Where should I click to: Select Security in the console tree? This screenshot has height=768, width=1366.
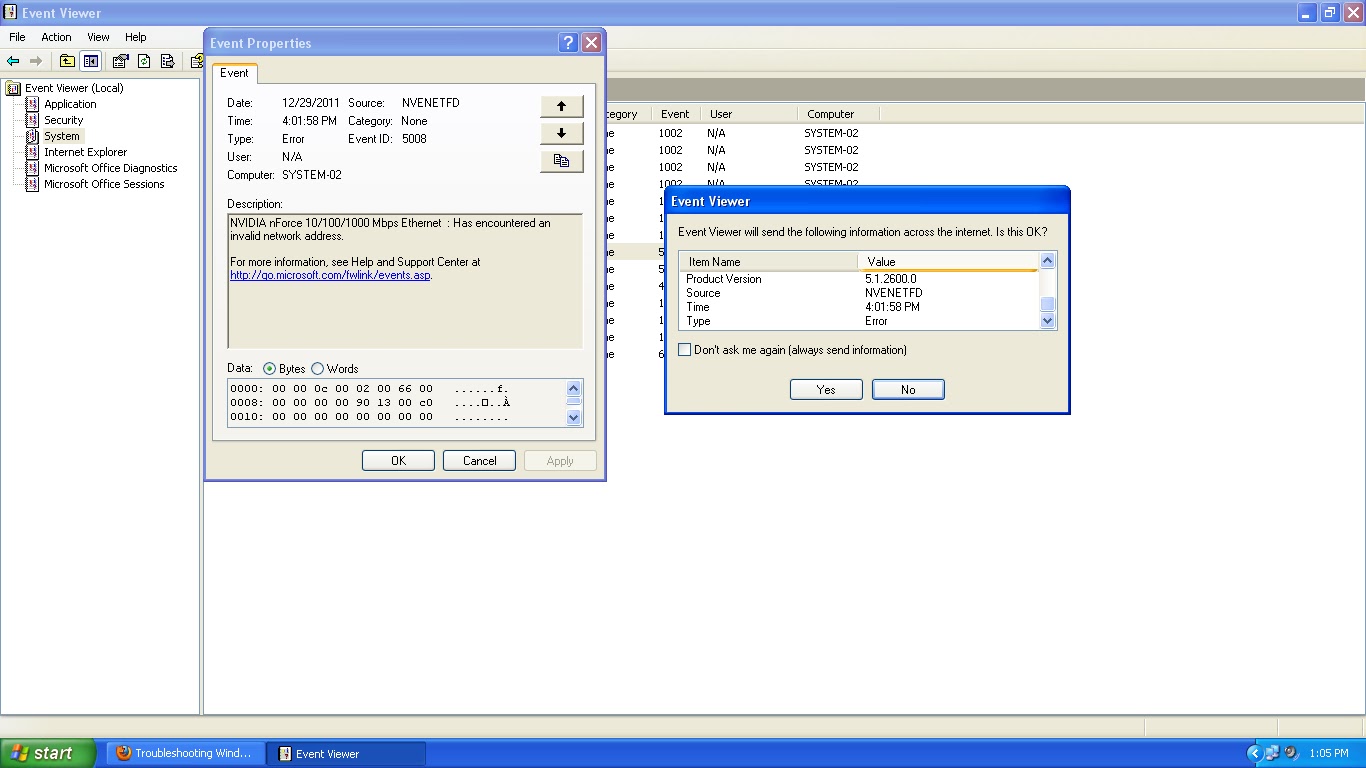click(64, 120)
